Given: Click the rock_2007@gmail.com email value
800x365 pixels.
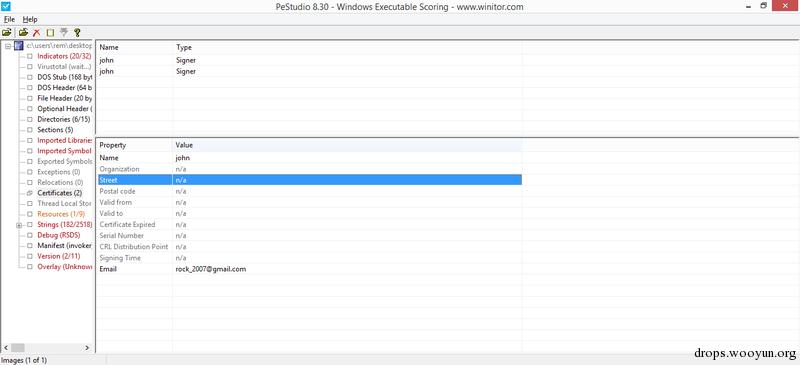Looking at the screenshot, I should [x=211, y=269].
